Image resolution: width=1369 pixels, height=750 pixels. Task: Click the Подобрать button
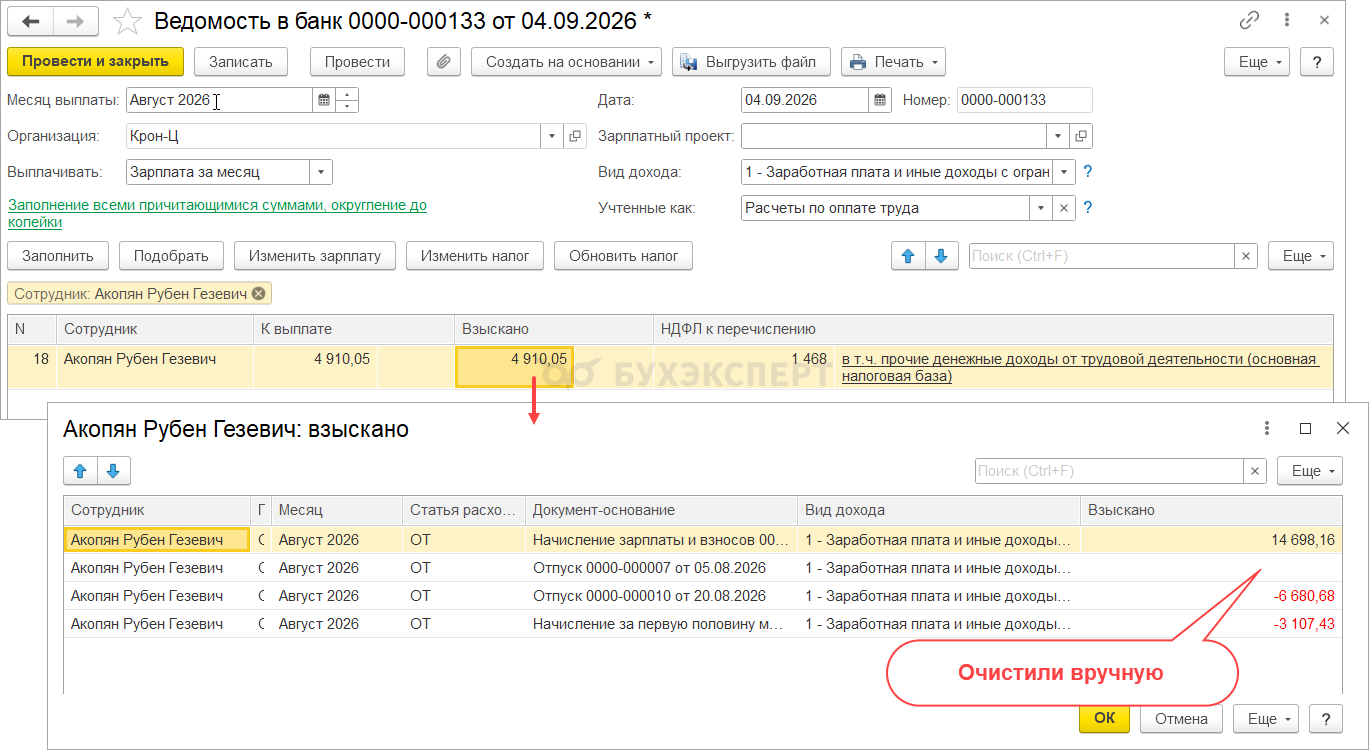pyautogui.click(x=172, y=256)
